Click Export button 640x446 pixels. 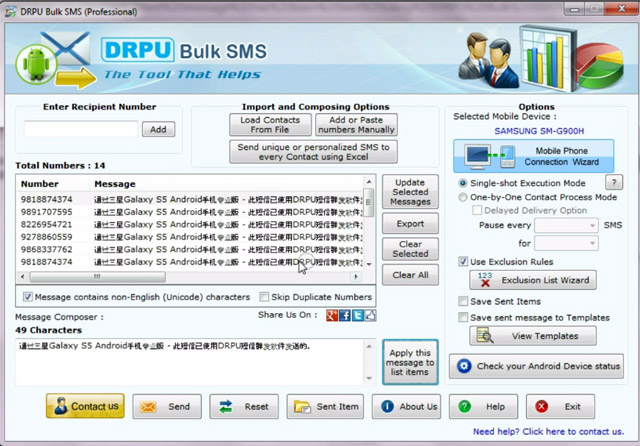click(x=410, y=224)
